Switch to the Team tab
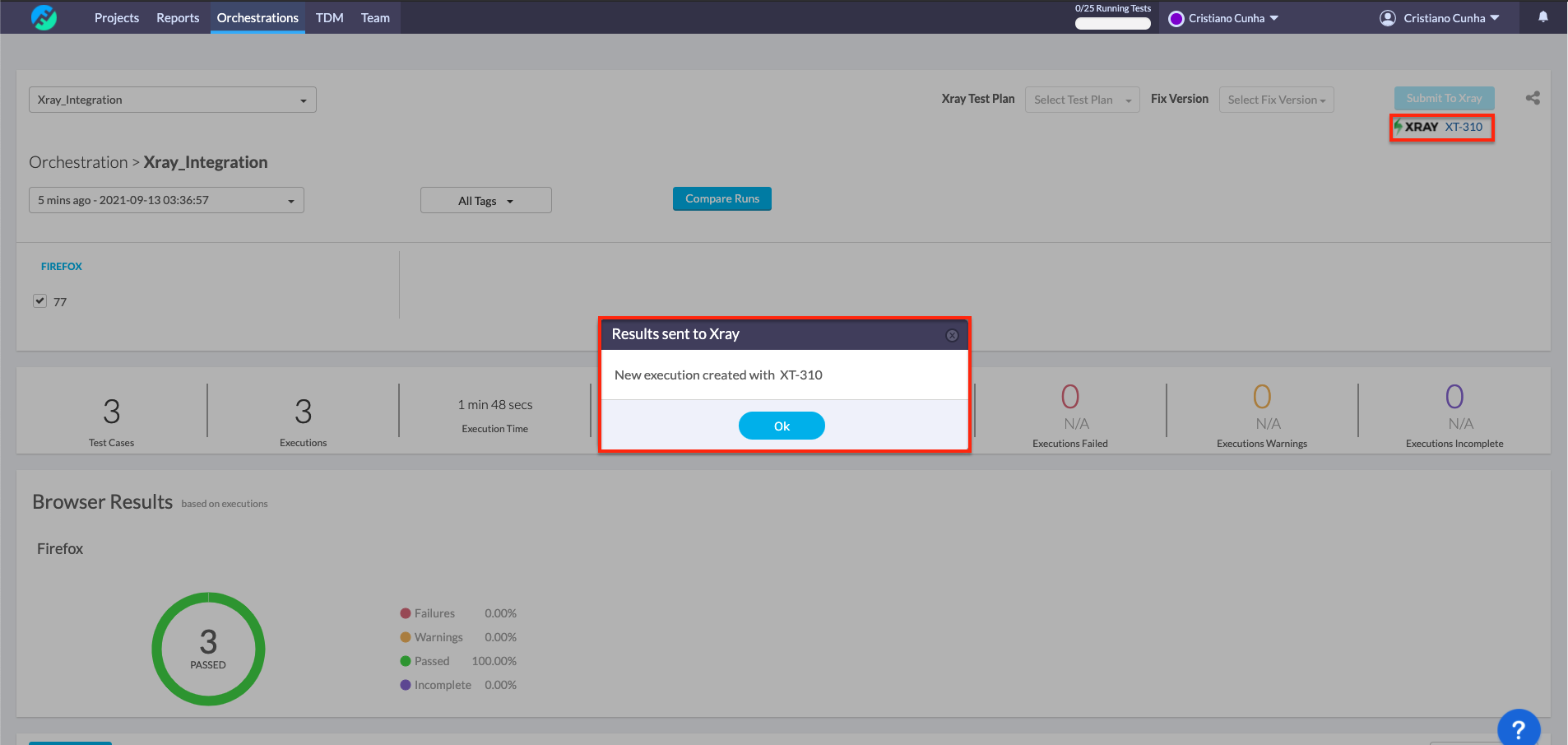Viewport: 1568px width, 745px height. click(x=375, y=17)
